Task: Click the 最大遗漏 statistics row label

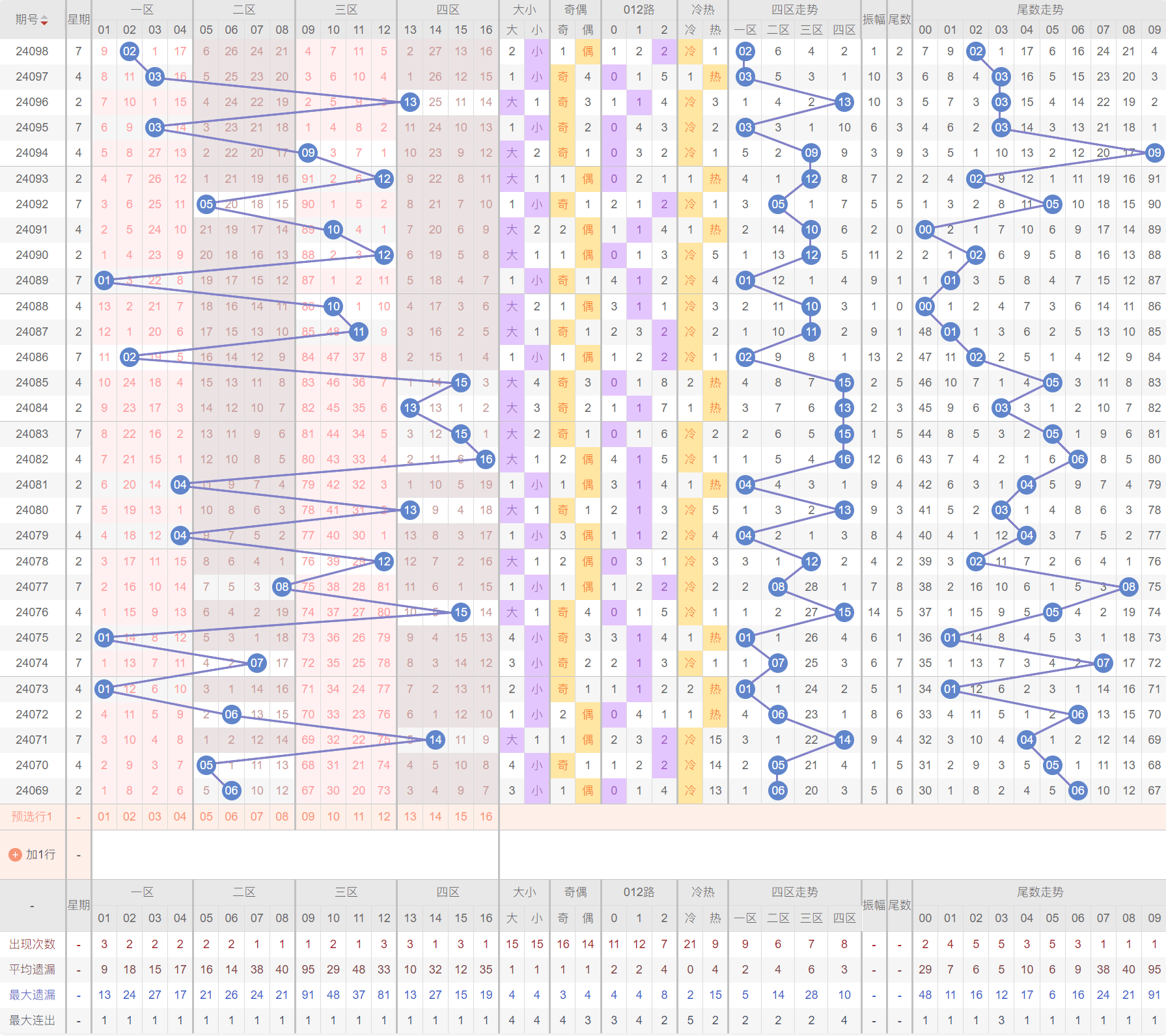Action: click(x=32, y=994)
